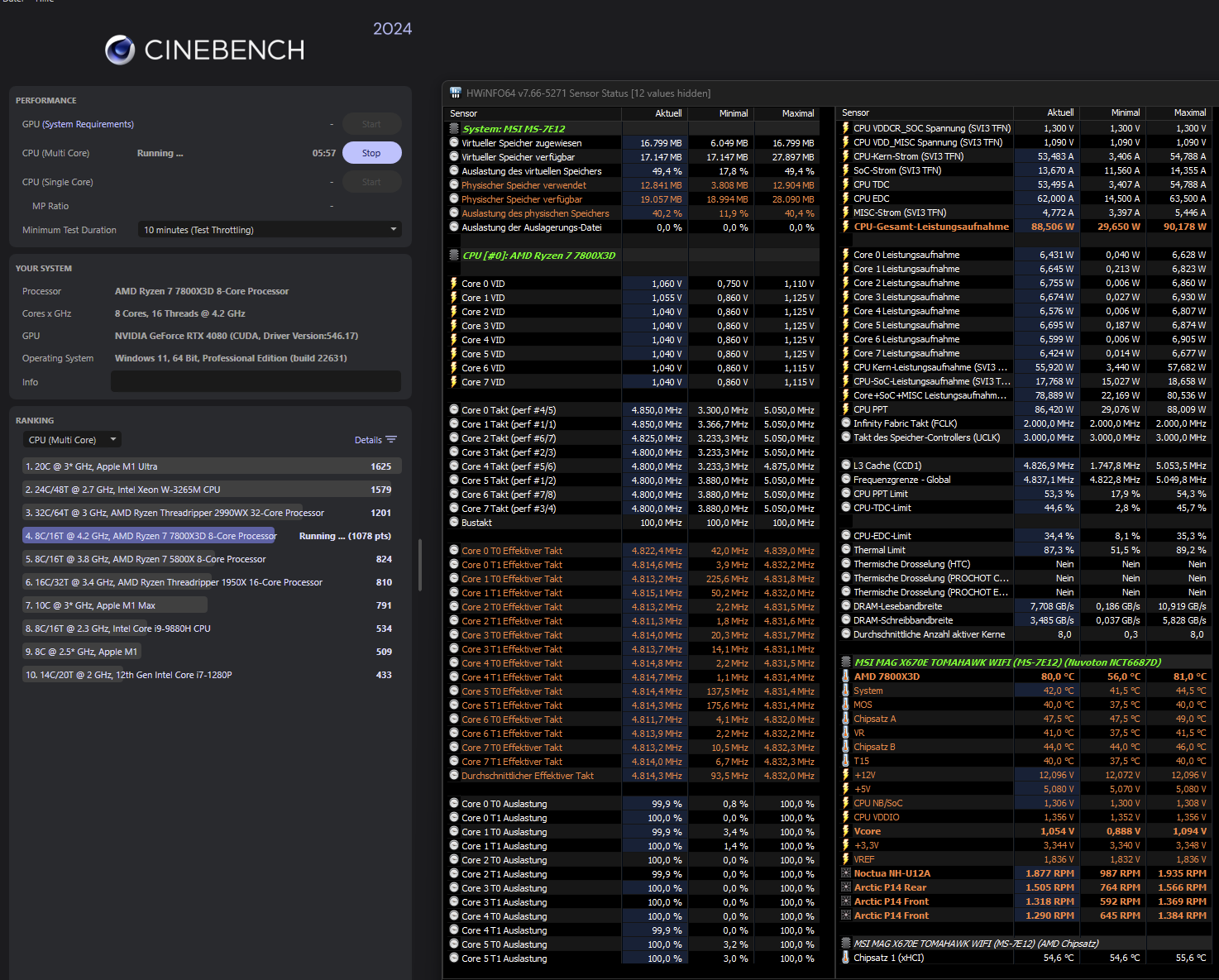
Task: Collapse the System: MSI MS-7E12 sensor group
Action: 454,129
